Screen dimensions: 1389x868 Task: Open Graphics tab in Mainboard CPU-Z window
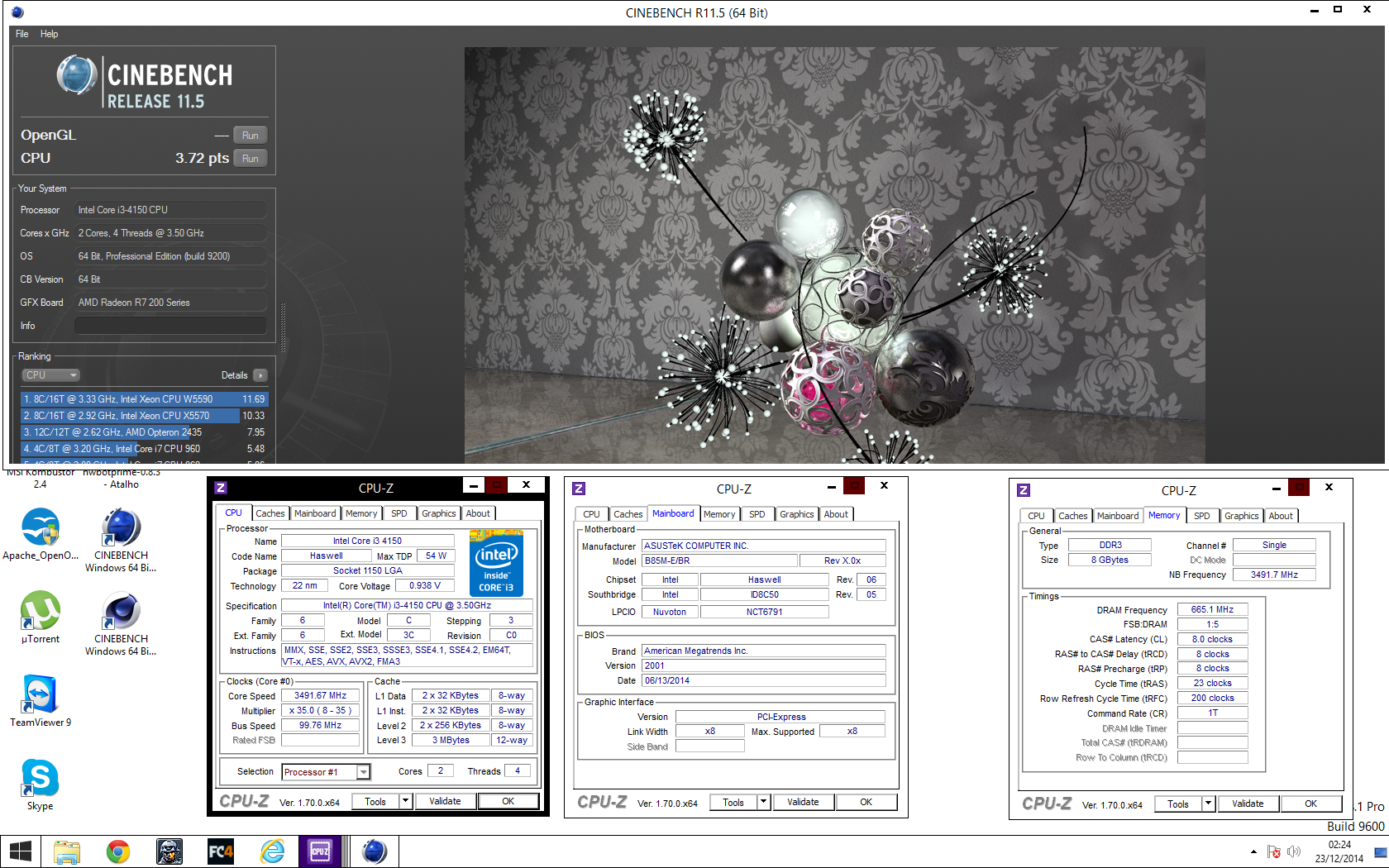click(797, 514)
